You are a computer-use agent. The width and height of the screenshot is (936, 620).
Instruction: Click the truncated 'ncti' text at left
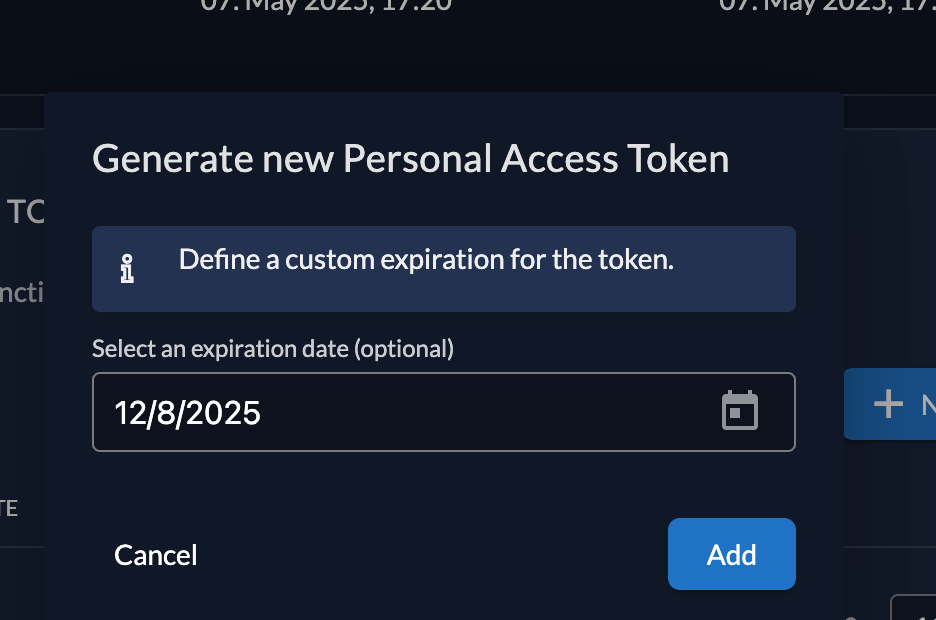[x=21, y=296]
